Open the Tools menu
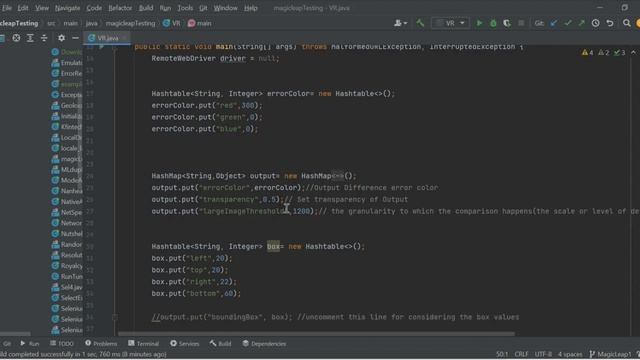This screenshot has width=640, height=360. (x=185, y=8)
